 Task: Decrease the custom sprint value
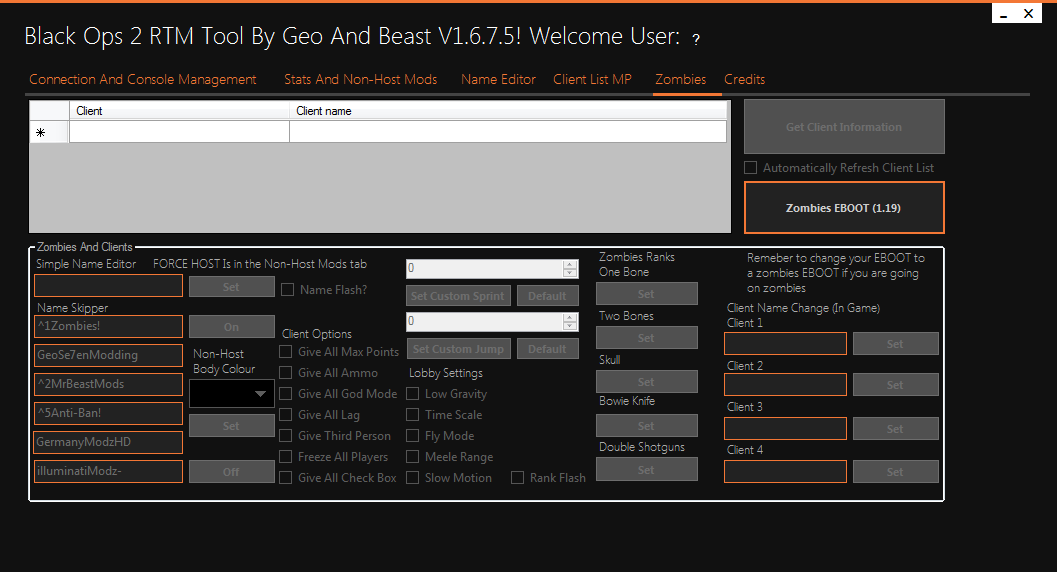click(x=570, y=273)
